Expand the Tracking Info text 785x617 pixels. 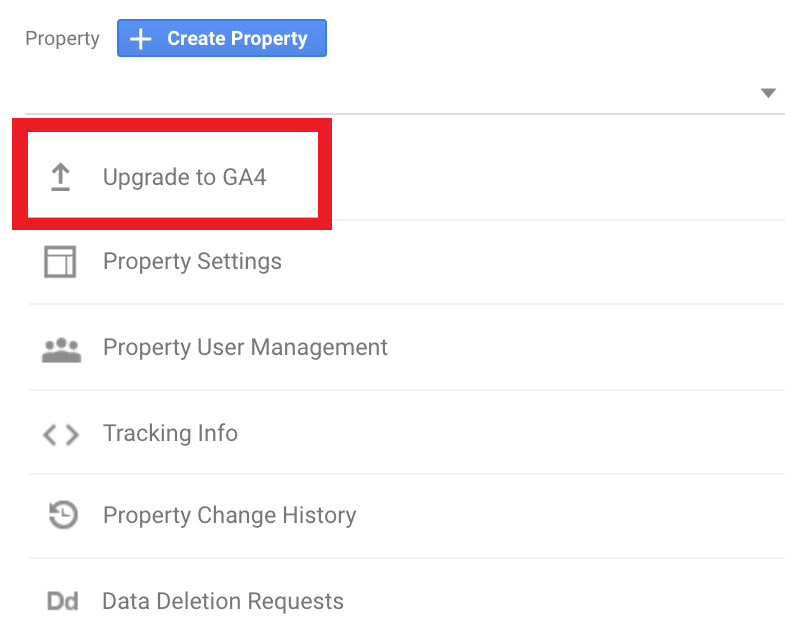point(170,434)
